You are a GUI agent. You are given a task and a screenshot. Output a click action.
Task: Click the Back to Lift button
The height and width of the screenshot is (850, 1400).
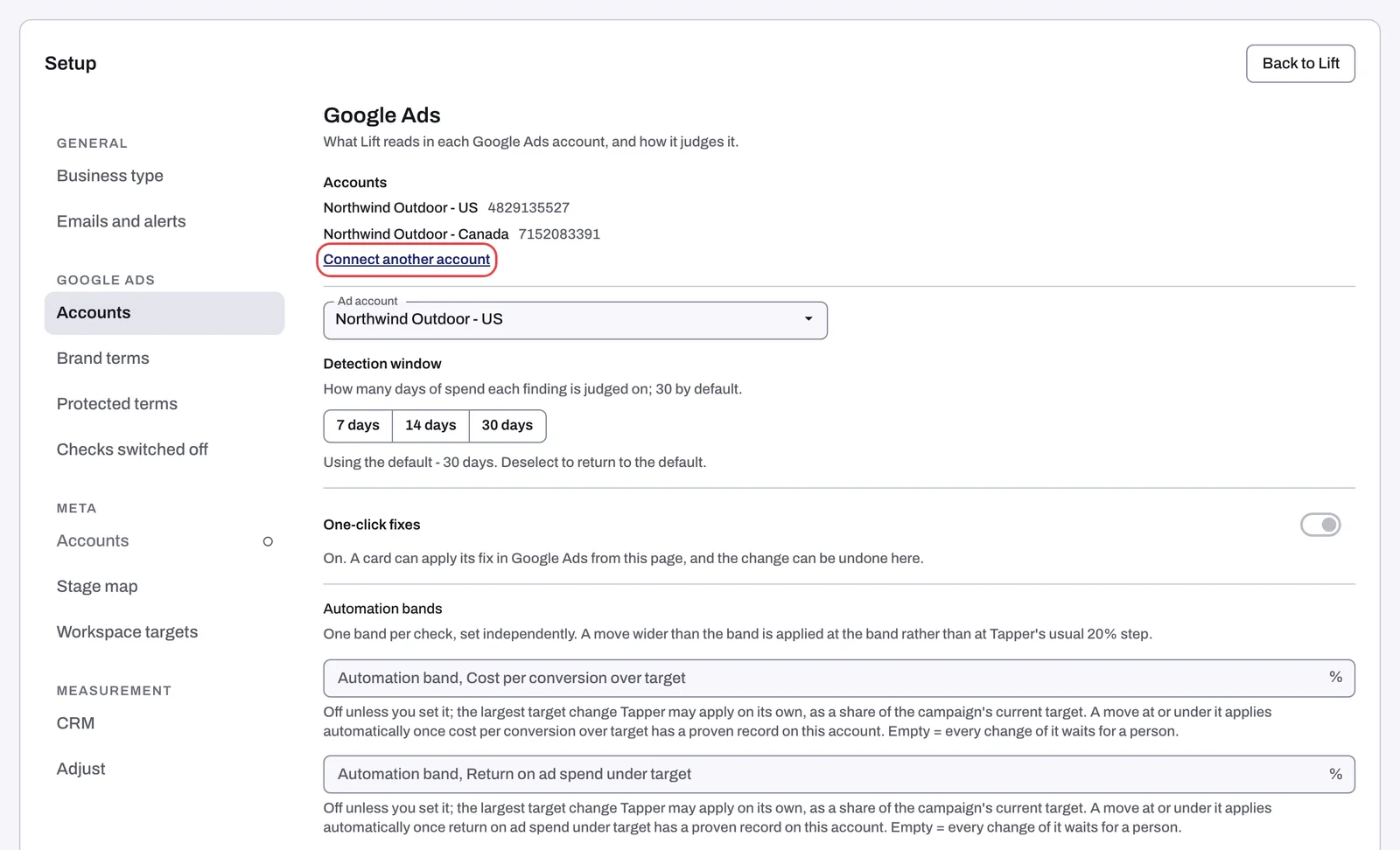tap(1300, 64)
